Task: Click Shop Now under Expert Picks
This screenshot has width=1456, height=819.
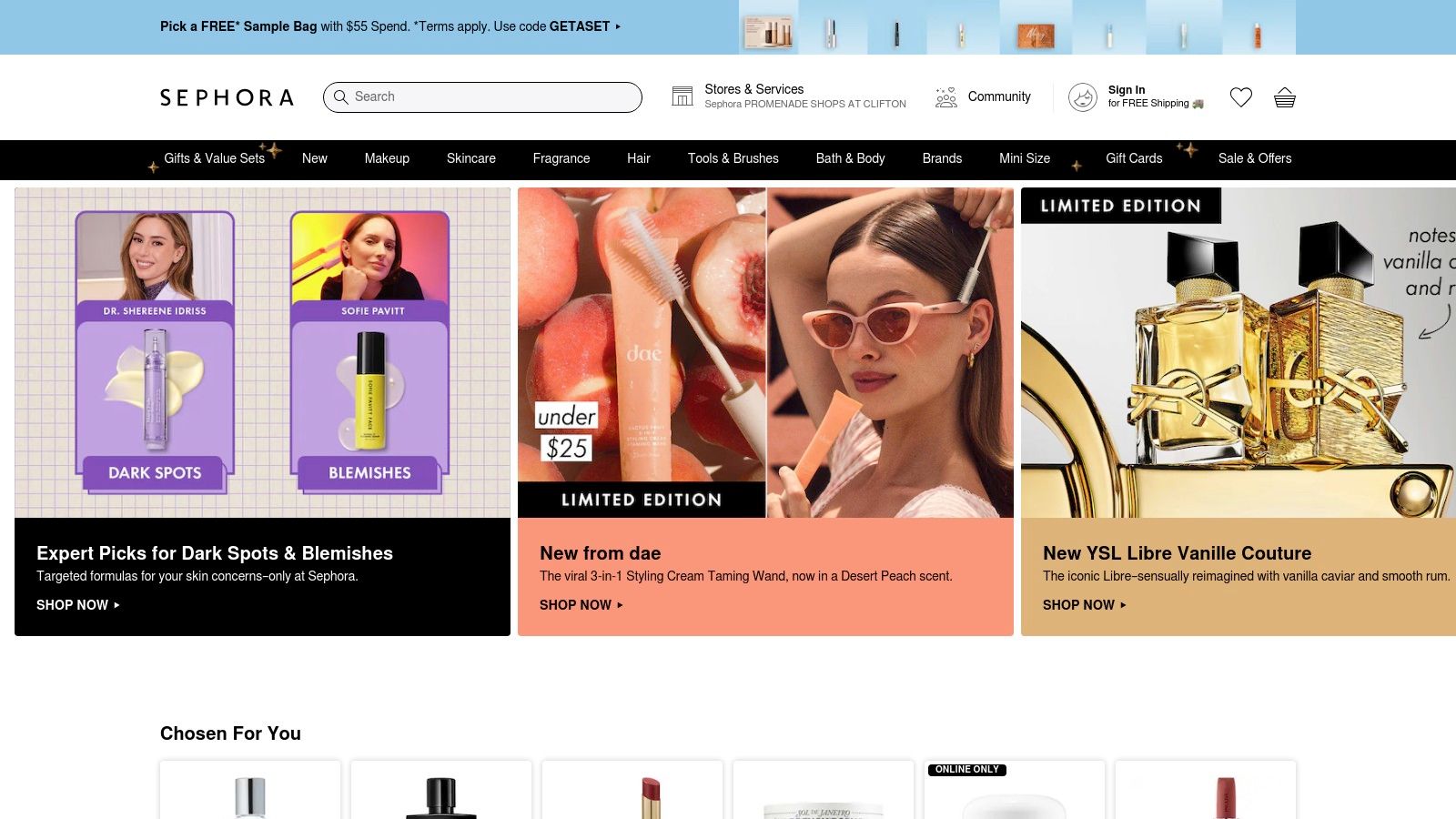Action: pos(78,605)
